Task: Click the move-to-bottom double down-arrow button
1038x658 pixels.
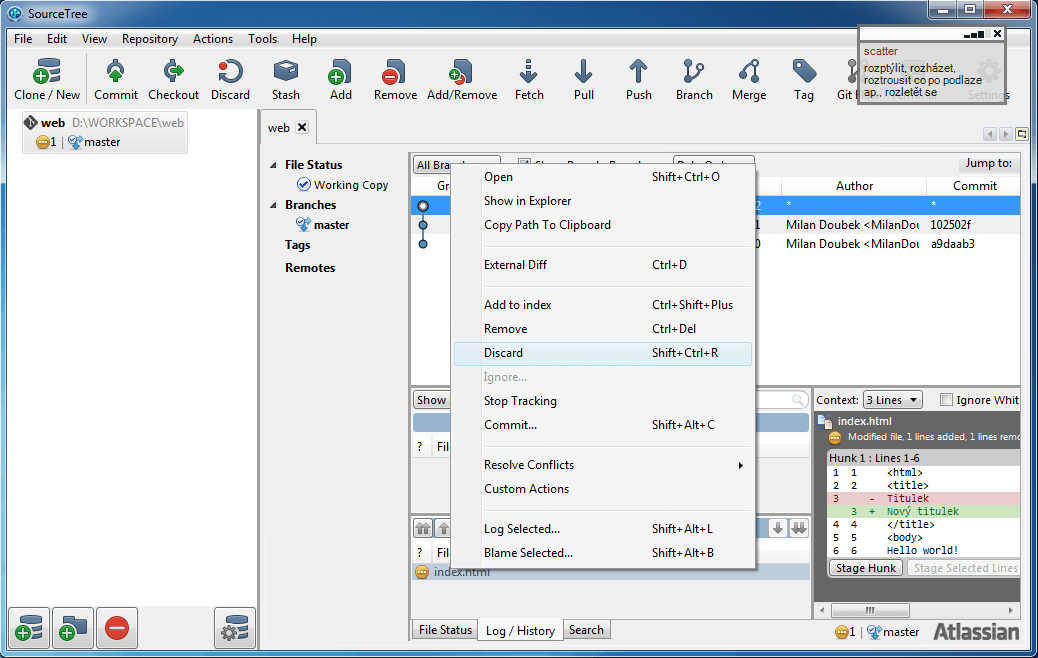Action: (x=799, y=528)
